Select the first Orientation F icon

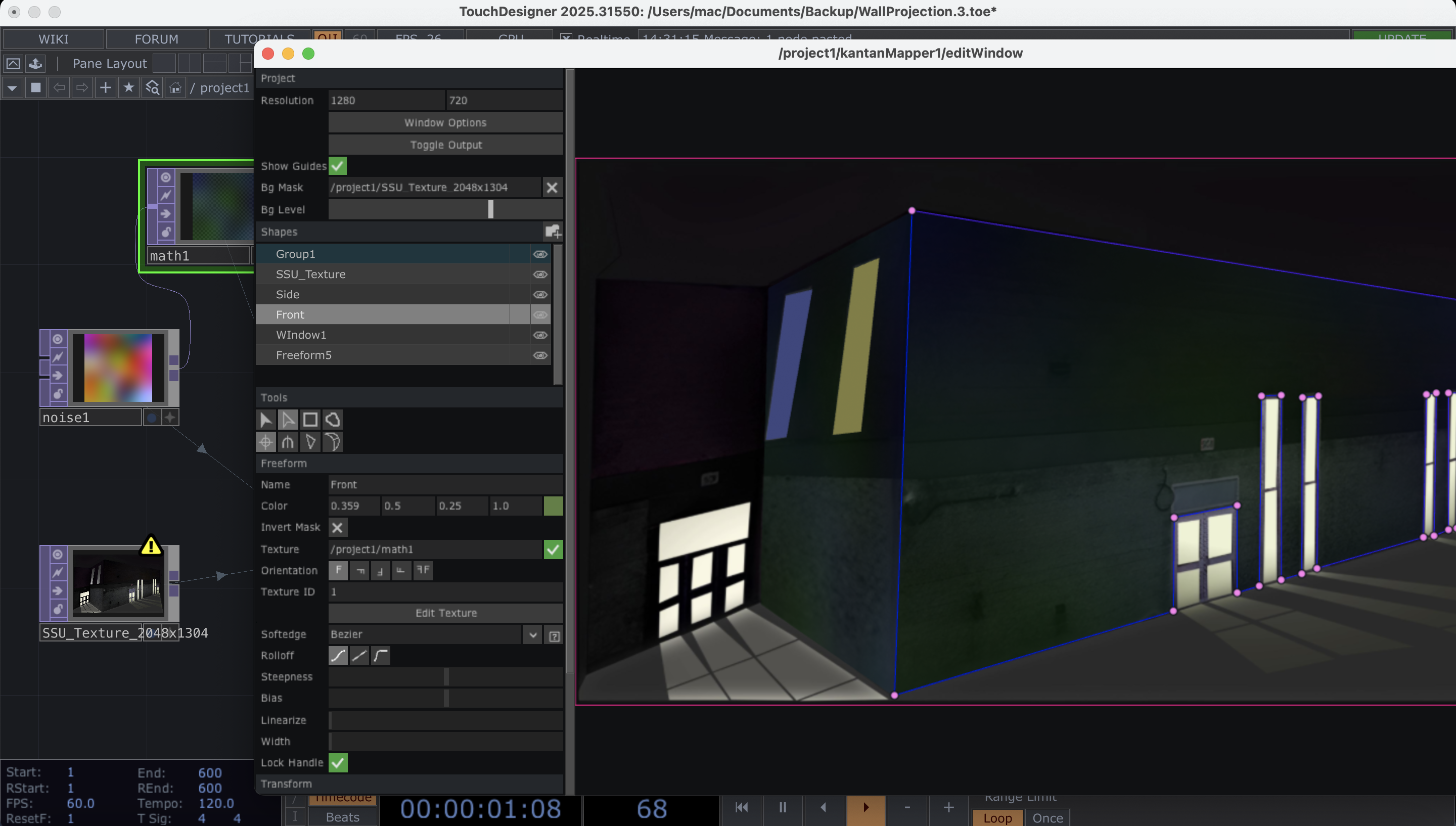(338, 571)
